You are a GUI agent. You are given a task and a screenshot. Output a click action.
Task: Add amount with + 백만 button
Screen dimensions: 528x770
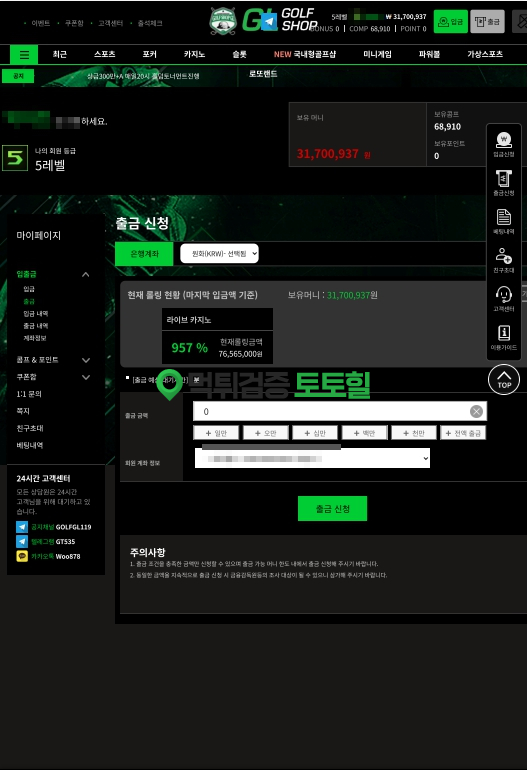point(364,433)
